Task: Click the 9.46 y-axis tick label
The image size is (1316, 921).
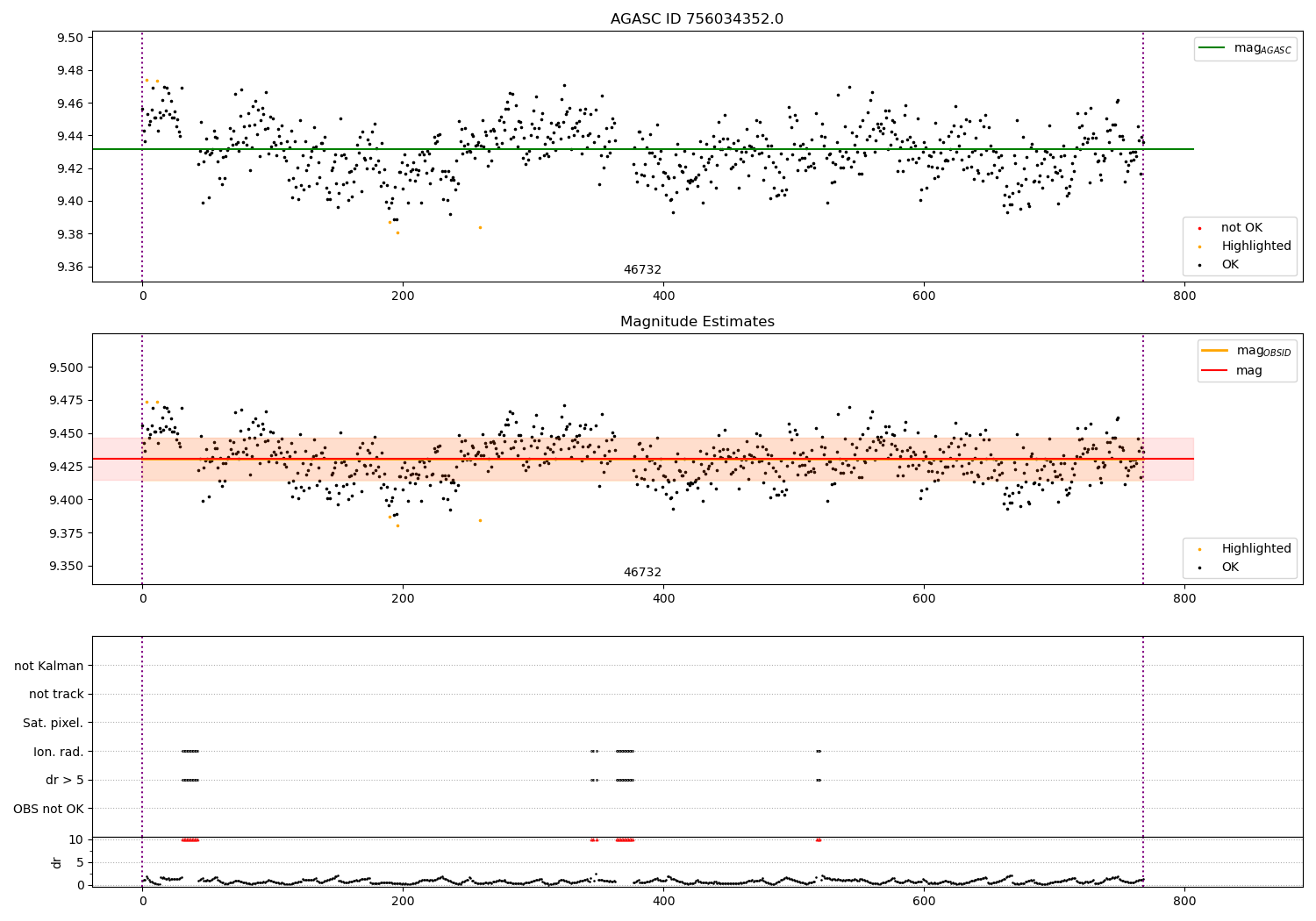Action: [69, 104]
